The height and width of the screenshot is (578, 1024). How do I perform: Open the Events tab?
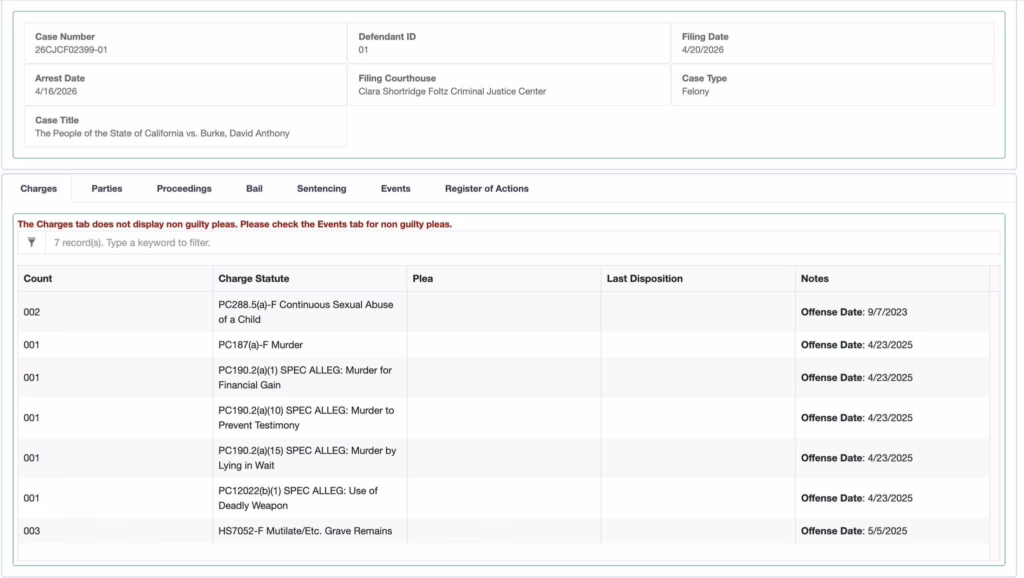click(x=395, y=188)
